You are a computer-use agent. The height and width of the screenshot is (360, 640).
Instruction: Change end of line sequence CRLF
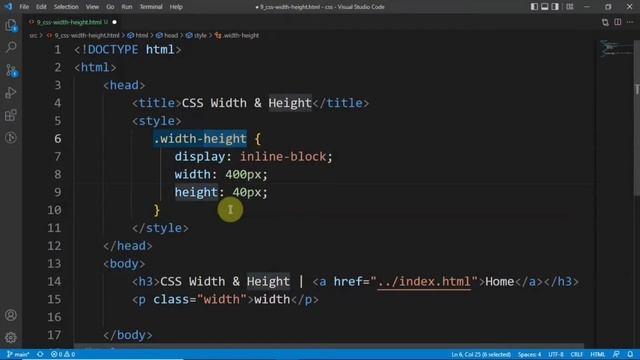pos(577,354)
